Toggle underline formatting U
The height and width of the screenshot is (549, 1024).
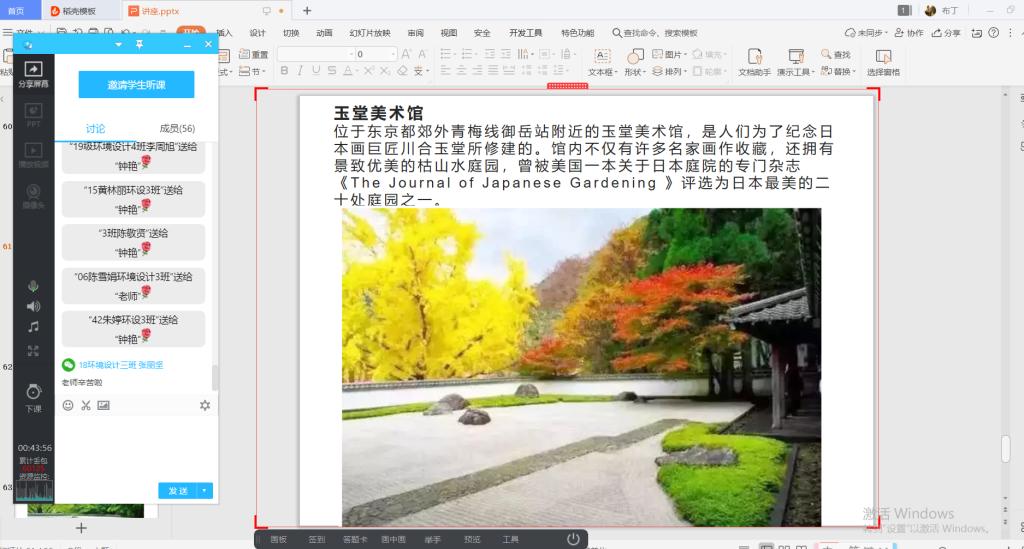point(316,71)
